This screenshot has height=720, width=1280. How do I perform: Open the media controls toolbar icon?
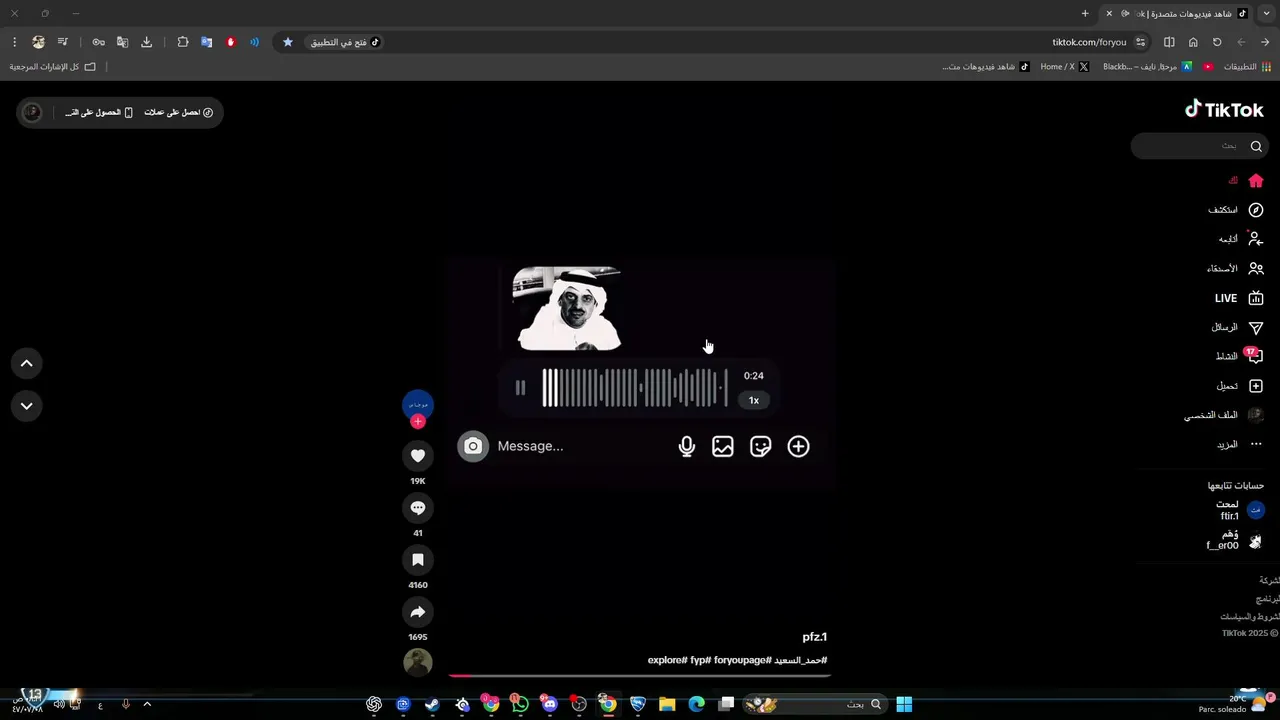point(62,42)
